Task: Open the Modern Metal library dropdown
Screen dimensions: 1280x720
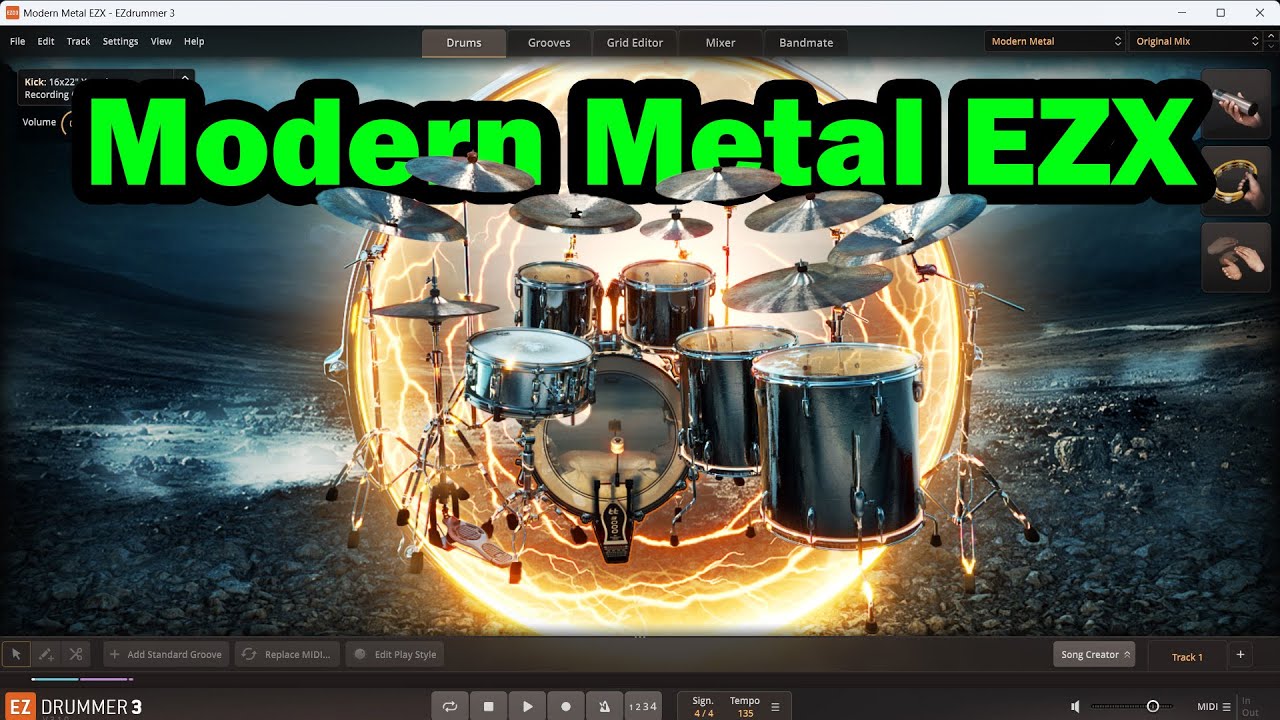Action: 1055,41
